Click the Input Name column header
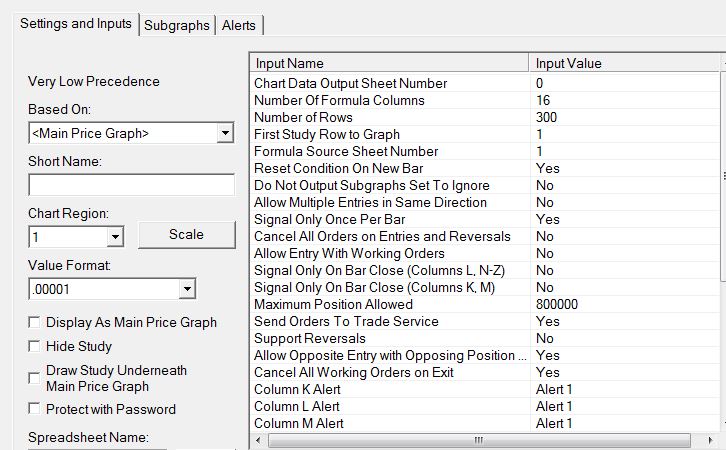This screenshot has height=450, width=726. (390, 63)
